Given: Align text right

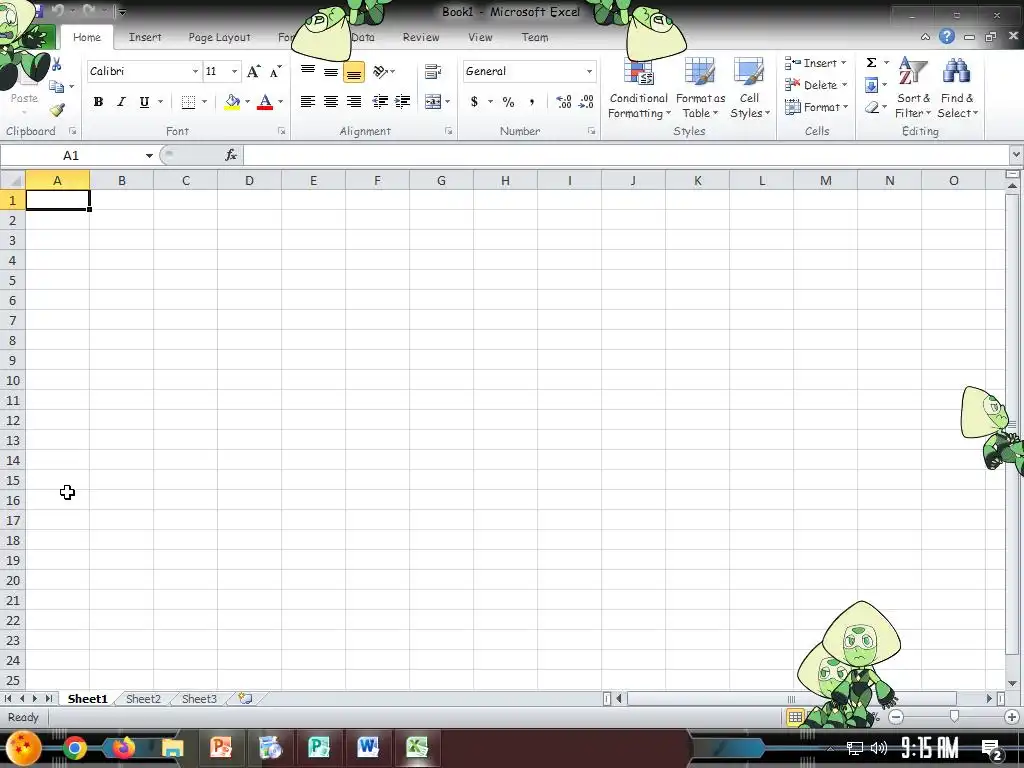Looking at the screenshot, I should point(354,101).
